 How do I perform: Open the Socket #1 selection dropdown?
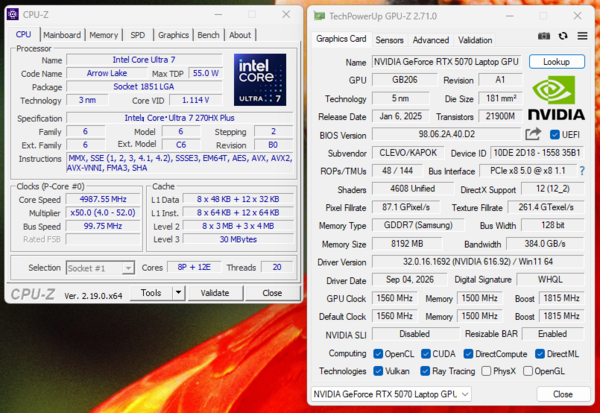coord(100,268)
